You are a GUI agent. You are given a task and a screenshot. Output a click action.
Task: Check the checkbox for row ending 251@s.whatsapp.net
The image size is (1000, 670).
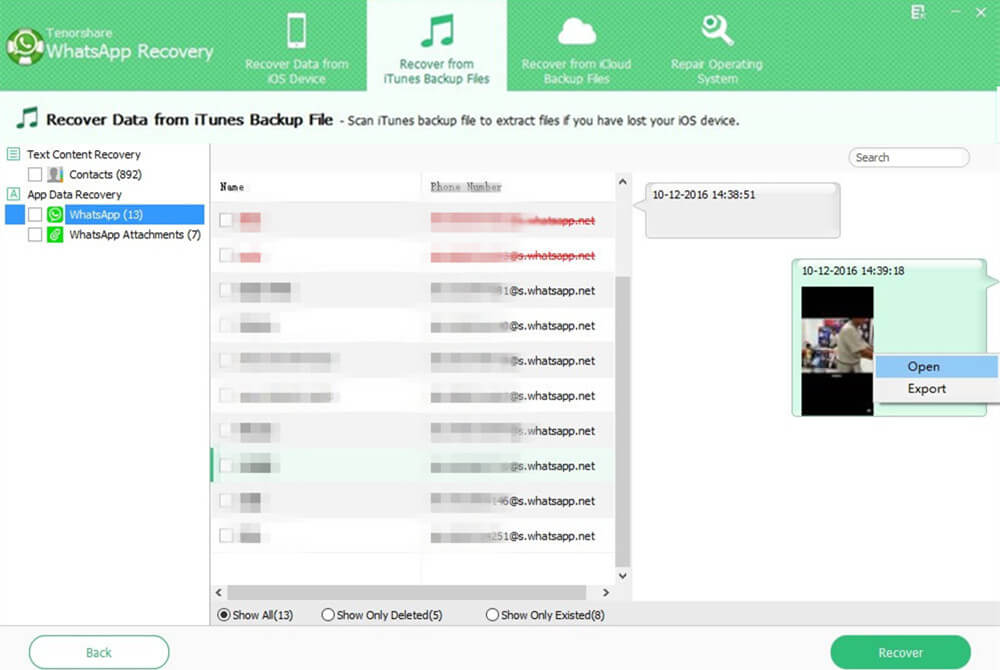[226, 535]
